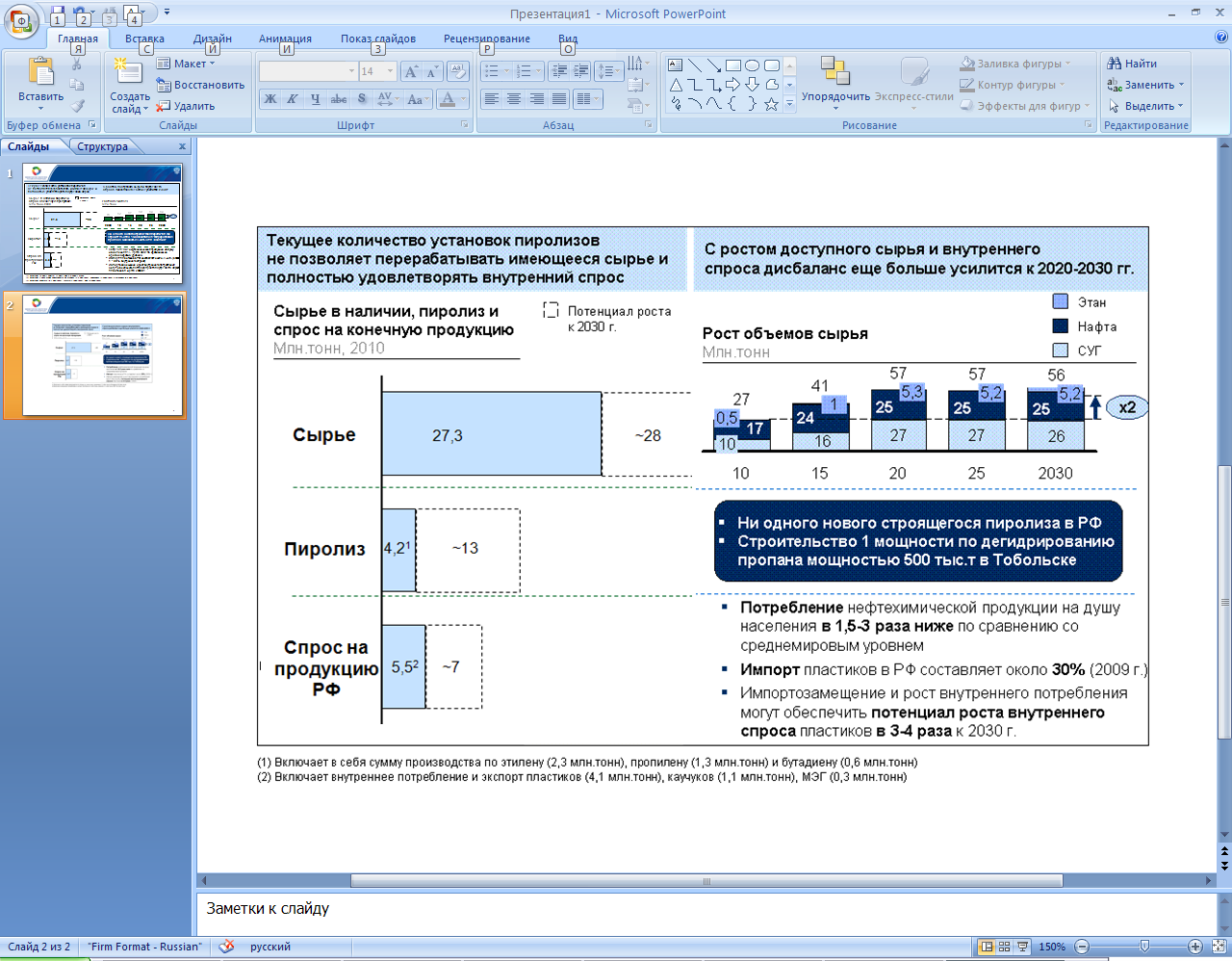This screenshot has width=1232, height=961.
Task: Center text in Абзац group
Action: (x=514, y=99)
